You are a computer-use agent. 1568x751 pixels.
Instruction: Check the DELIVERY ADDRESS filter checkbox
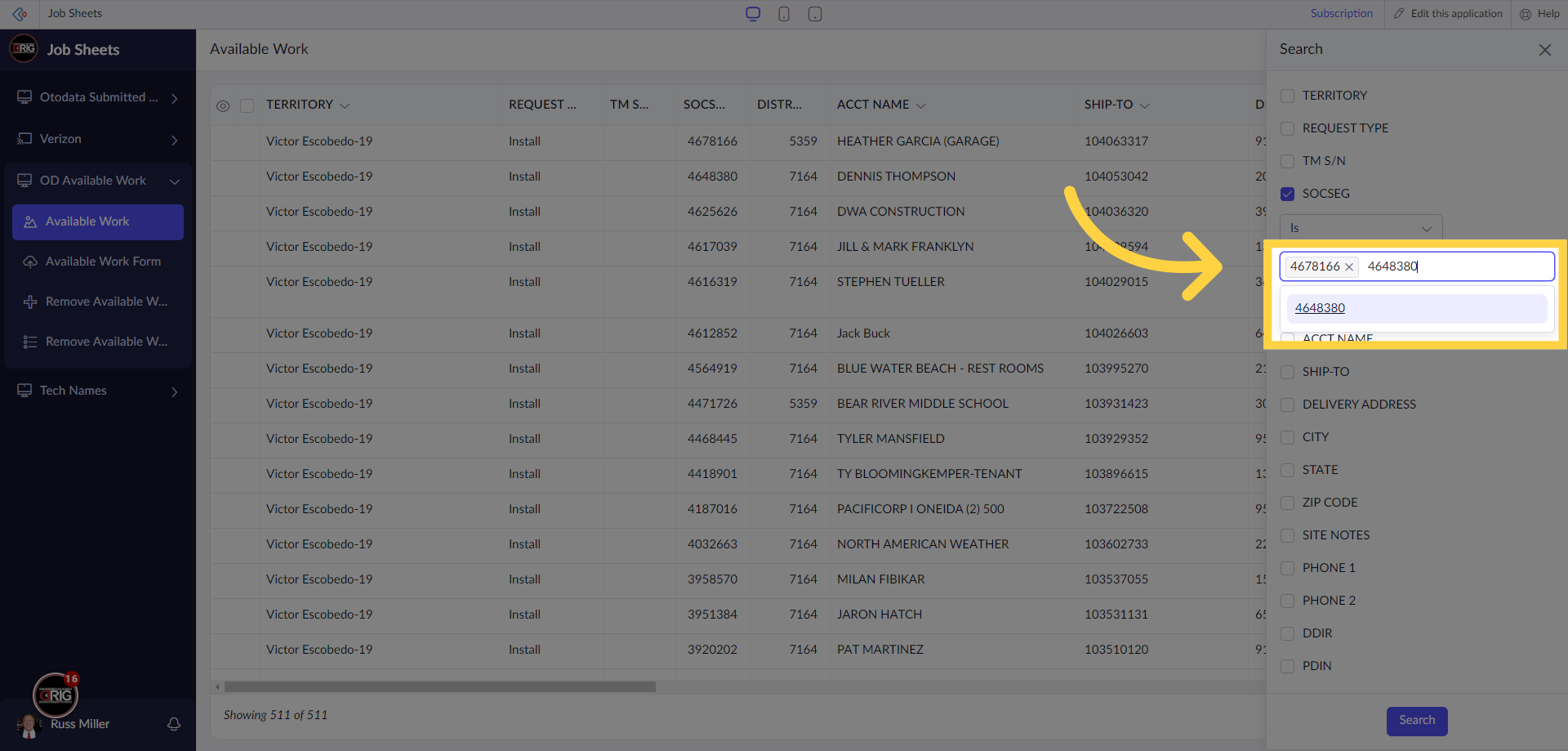point(1288,405)
